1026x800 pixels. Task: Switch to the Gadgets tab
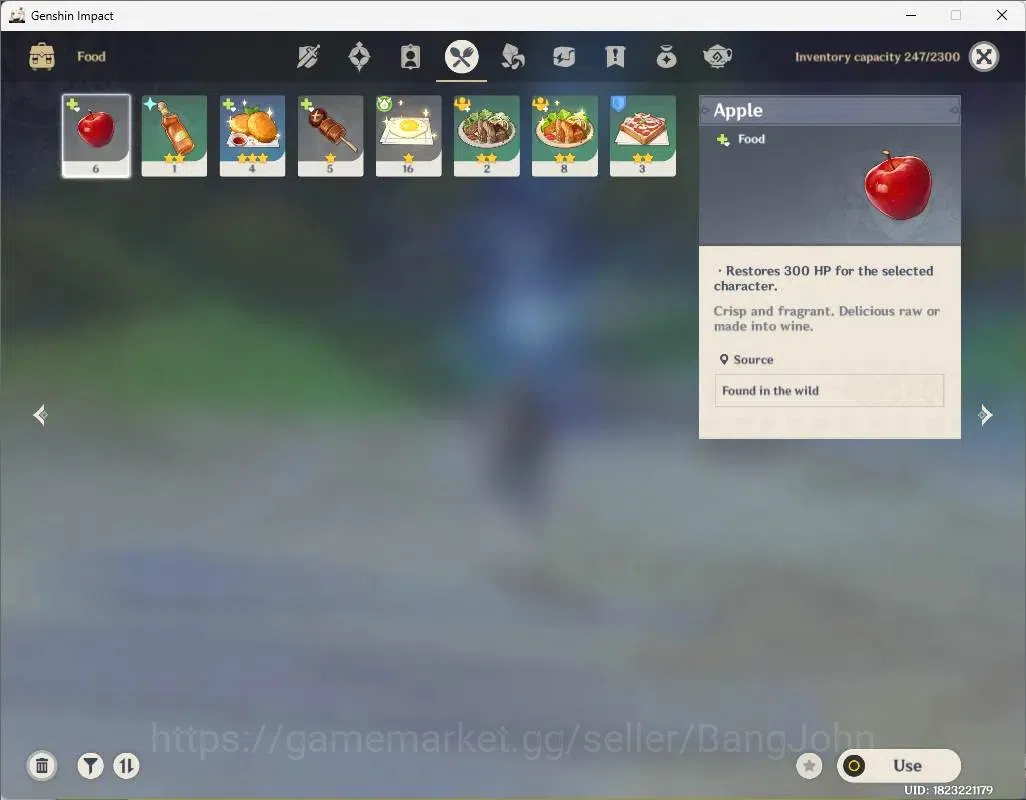pyautogui.click(x=563, y=57)
